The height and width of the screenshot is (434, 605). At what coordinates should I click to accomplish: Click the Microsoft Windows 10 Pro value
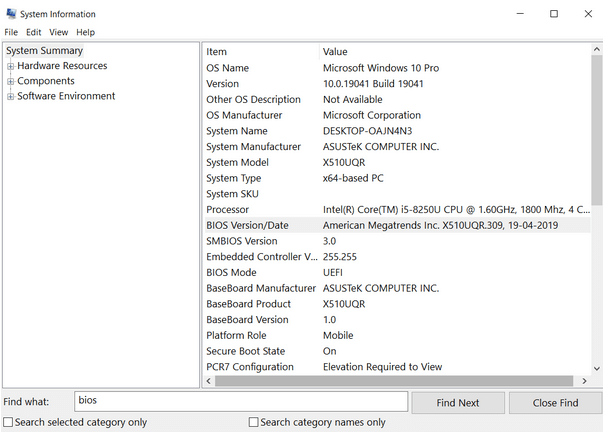[x=381, y=68]
